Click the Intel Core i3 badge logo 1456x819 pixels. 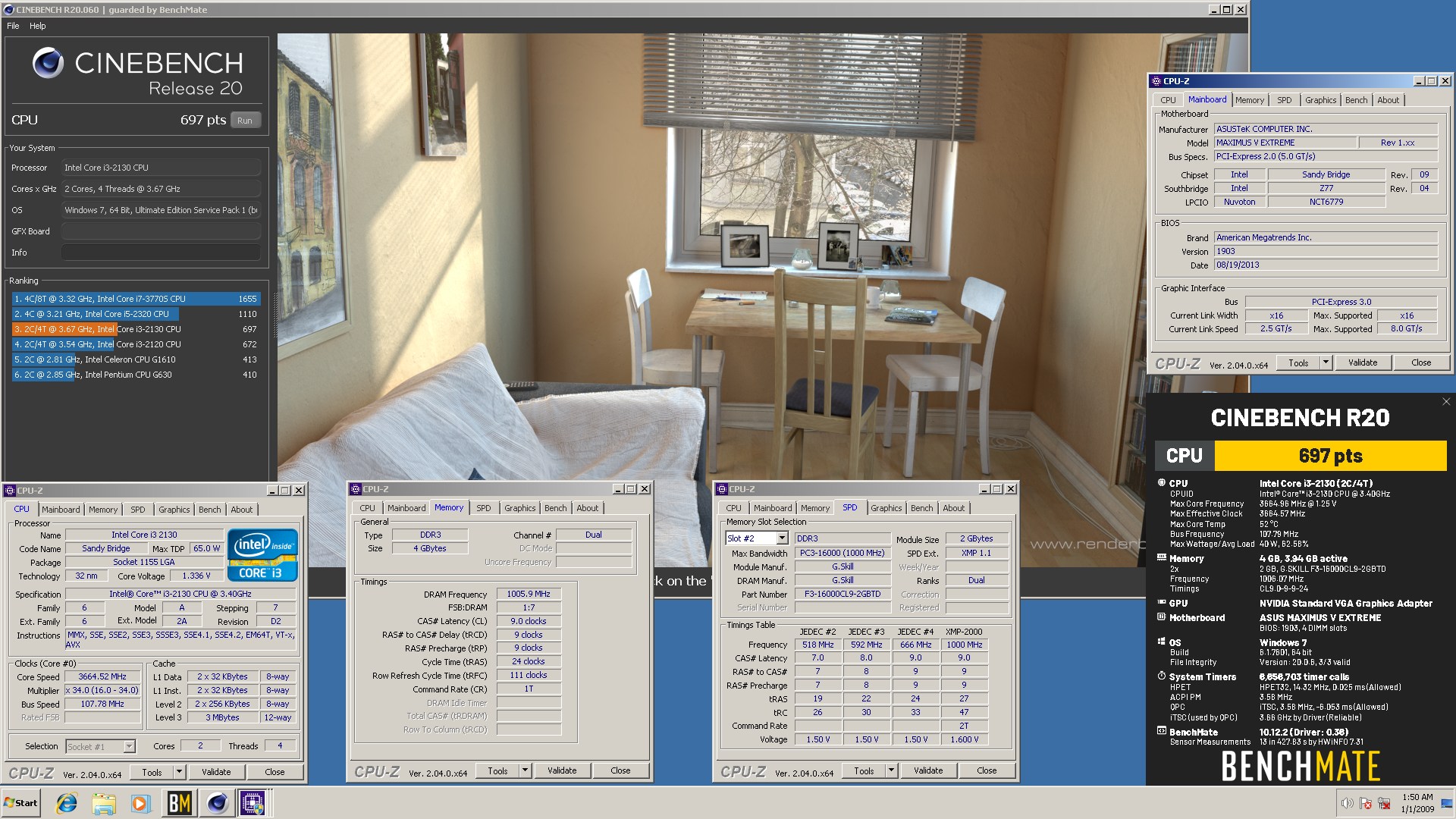263,555
